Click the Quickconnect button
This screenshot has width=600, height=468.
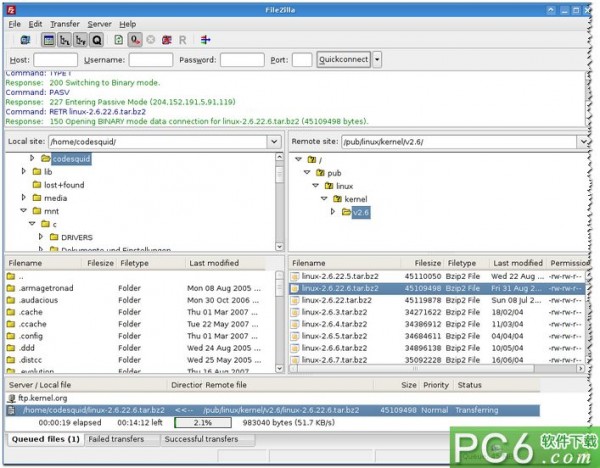(x=344, y=60)
